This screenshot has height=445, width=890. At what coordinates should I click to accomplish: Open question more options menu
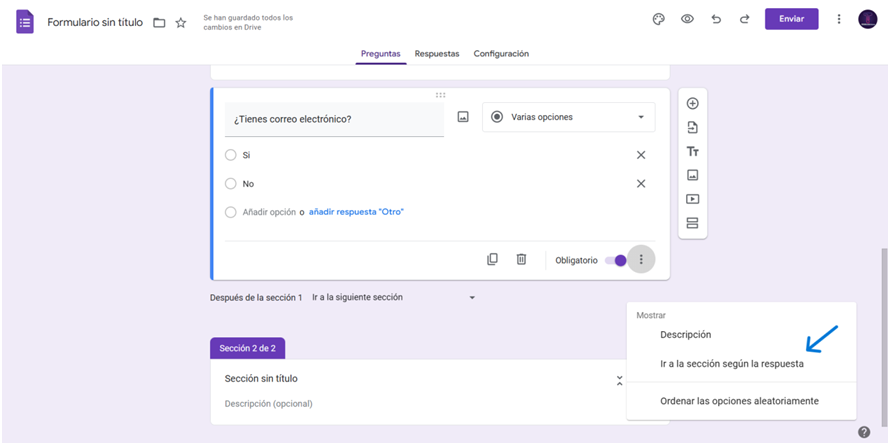(641, 259)
